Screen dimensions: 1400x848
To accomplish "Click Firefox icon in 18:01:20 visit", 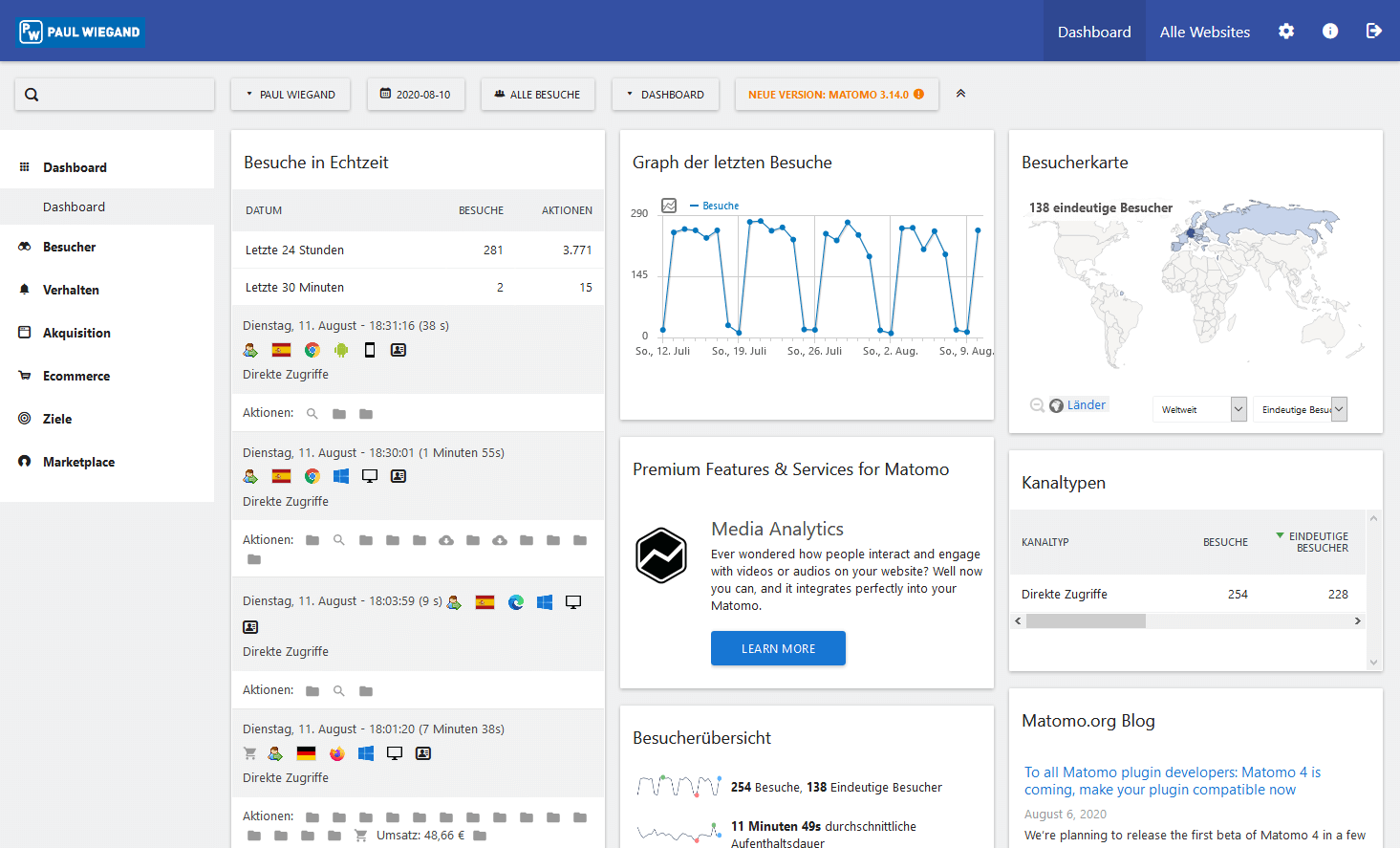I will (x=336, y=753).
